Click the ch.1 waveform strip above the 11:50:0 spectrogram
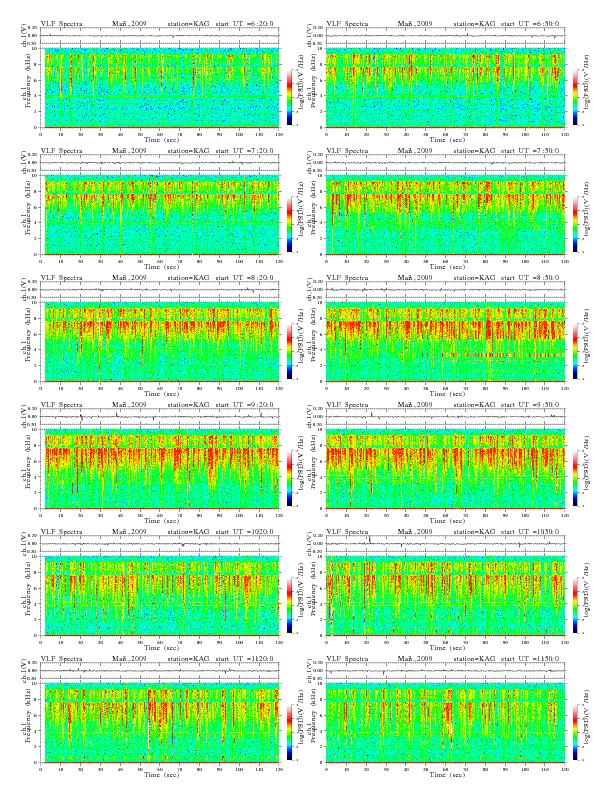 tap(446, 671)
